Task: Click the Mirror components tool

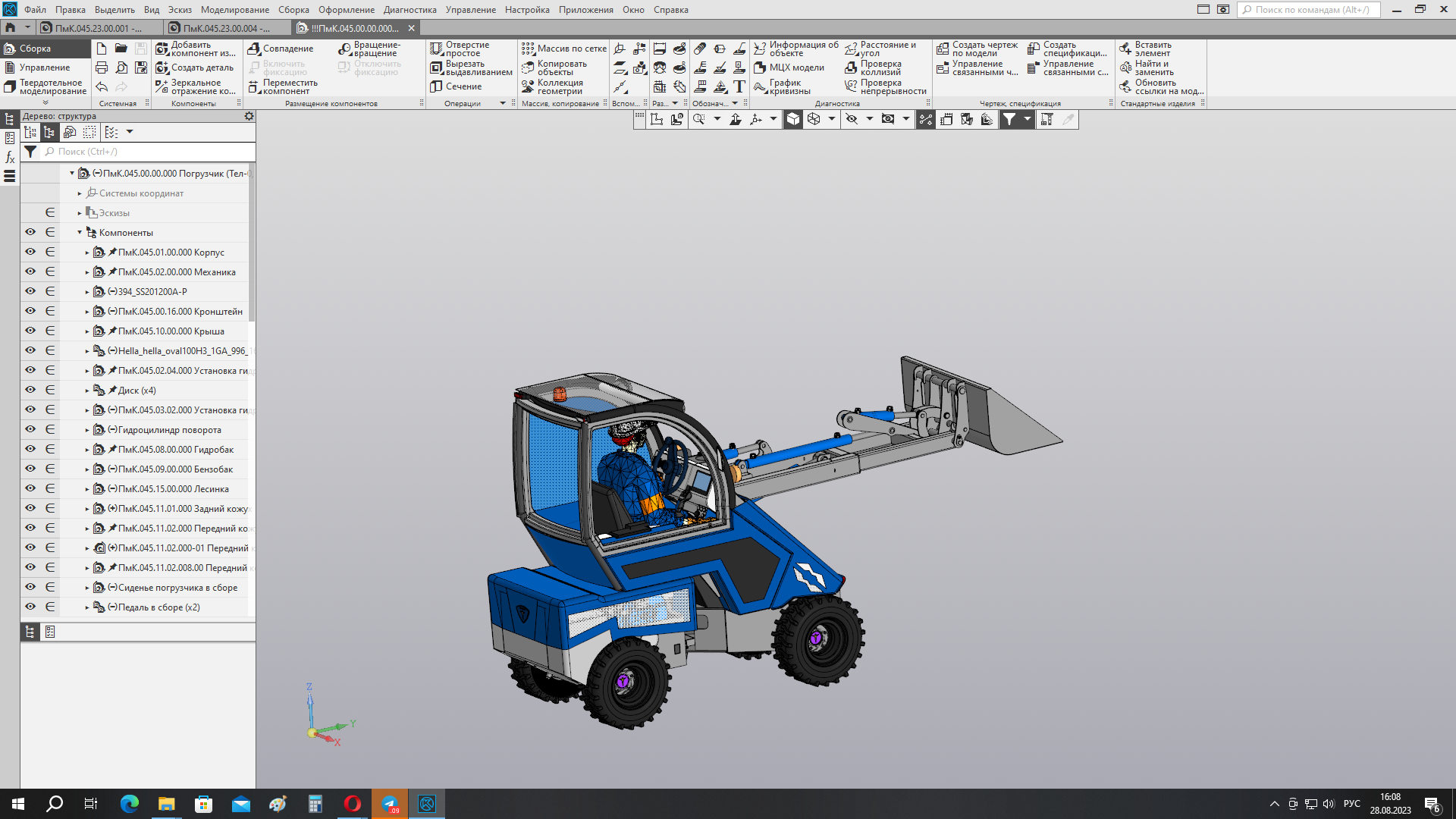Action: tap(162, 86)
